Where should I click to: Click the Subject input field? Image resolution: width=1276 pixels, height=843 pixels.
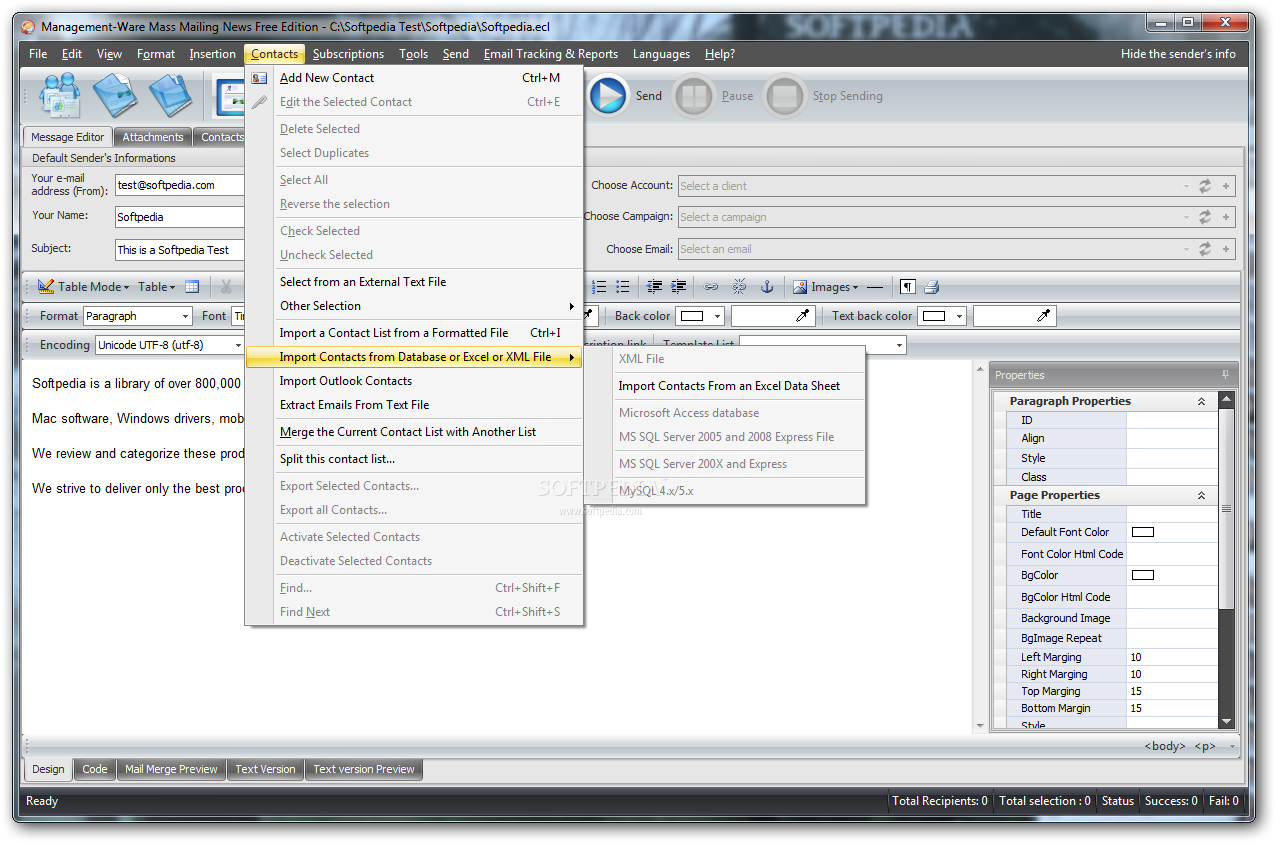tap(180, 249)
